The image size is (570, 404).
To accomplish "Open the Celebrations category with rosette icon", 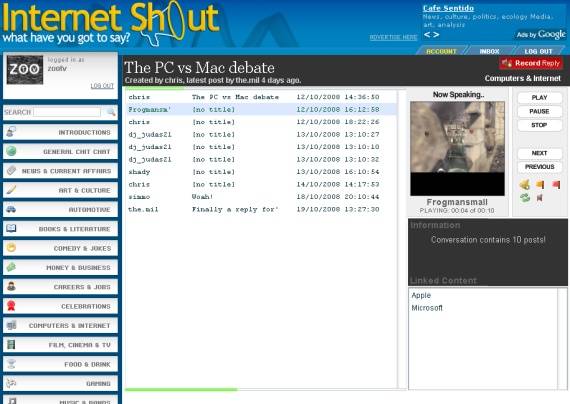I will (x=60, y=306).
